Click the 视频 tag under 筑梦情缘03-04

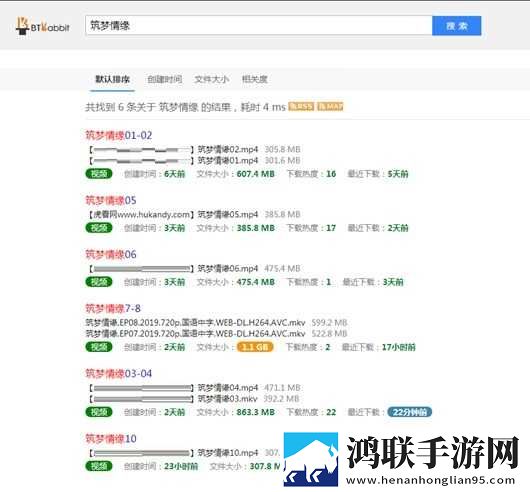click(99, 412)
